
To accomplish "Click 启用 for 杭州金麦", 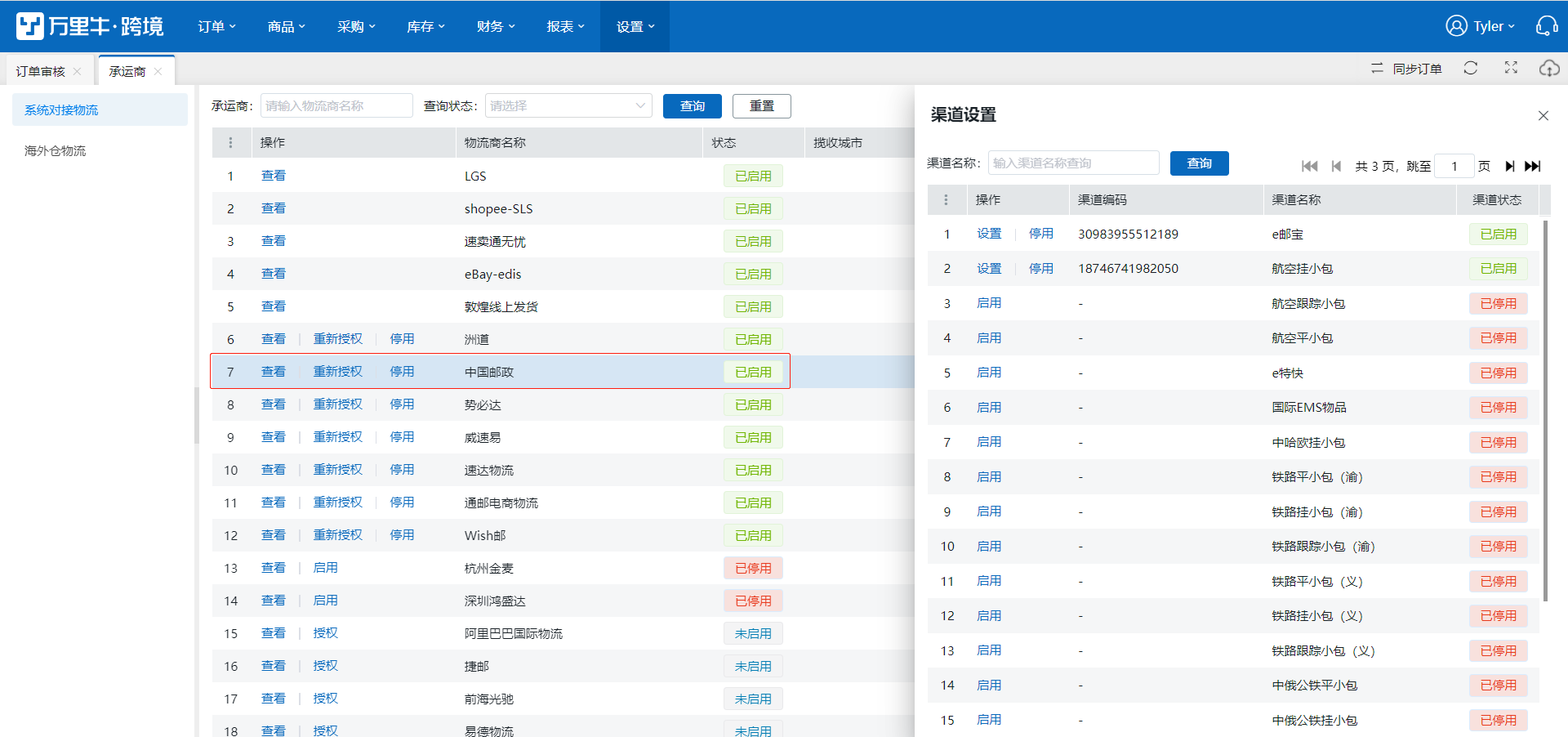I will click(326, 568).
